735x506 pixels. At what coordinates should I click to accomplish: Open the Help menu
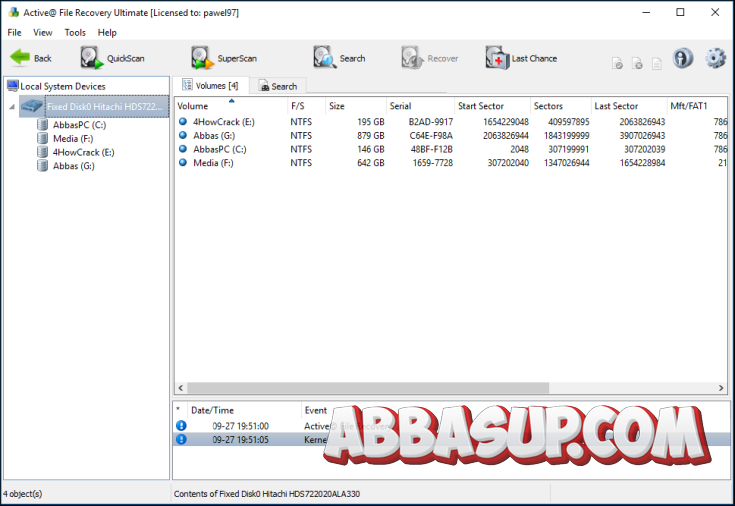point(107,32)
